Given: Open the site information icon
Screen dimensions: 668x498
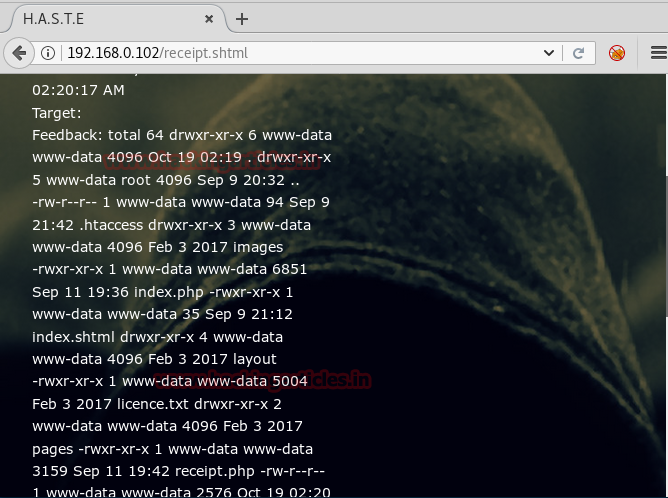Looking at the screenshot, I should [x=48, y=53].
